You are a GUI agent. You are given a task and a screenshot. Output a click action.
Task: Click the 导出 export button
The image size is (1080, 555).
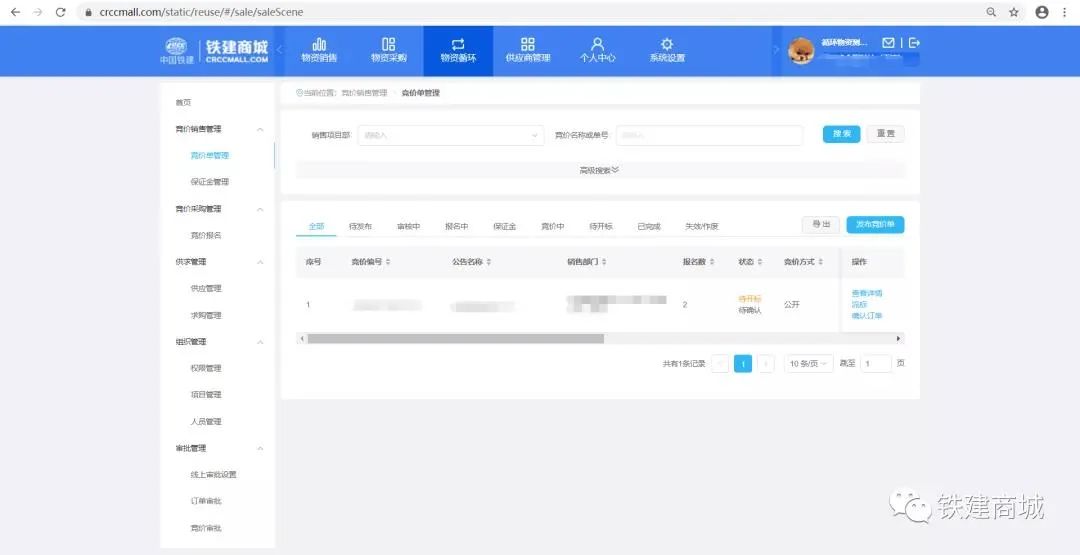[821, 224]
